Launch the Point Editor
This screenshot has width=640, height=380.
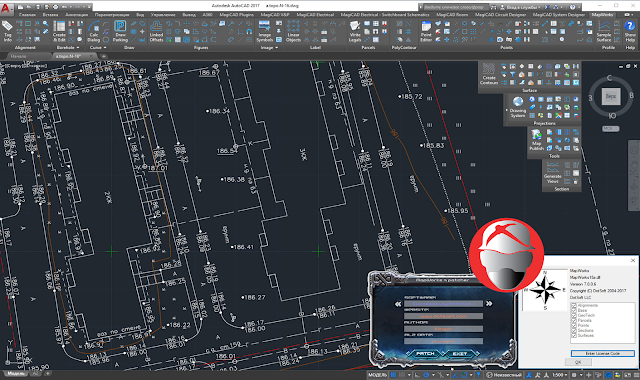(426, 31)
